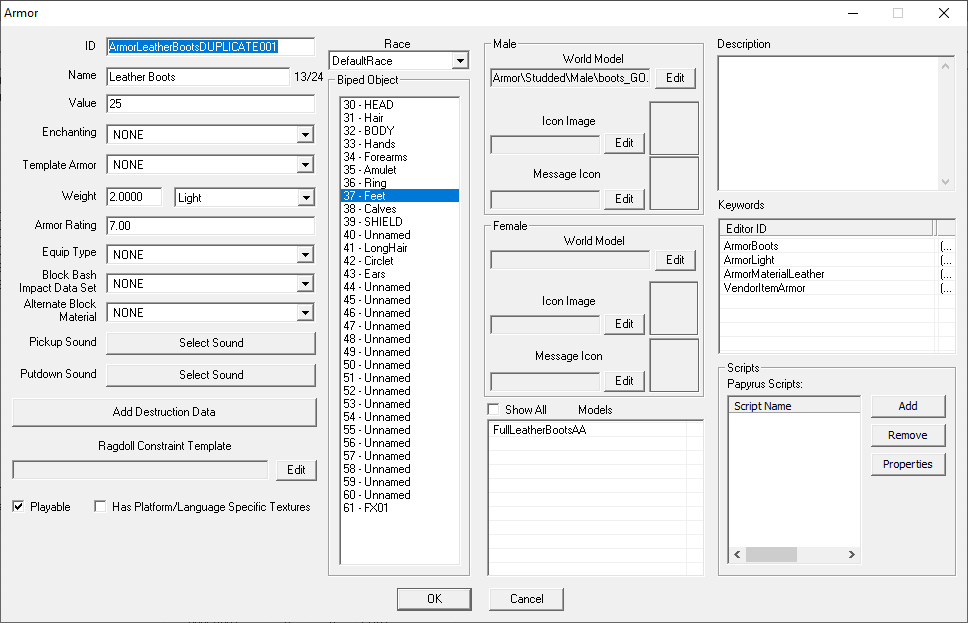
Task: Check the Show All models checkbox
Action: 493,409
